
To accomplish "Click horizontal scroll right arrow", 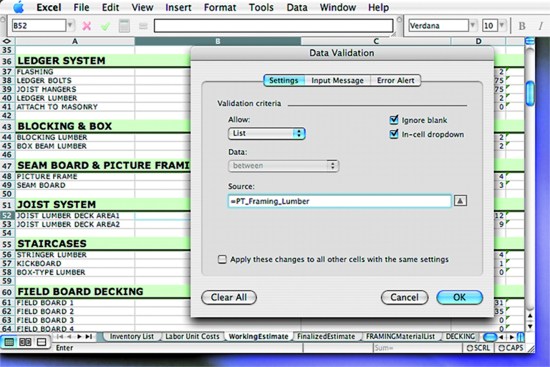I will (512, 337).
